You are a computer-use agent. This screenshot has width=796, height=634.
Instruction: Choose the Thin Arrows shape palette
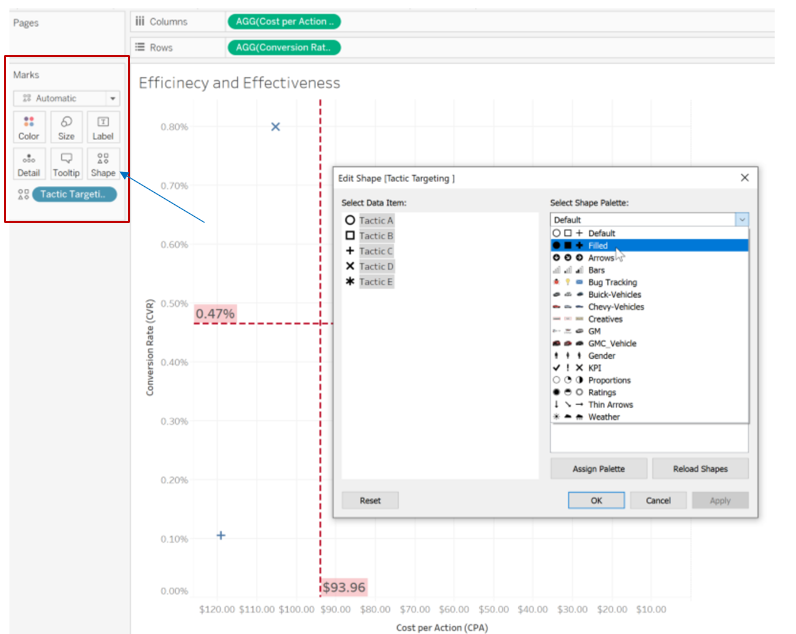click(649, 405)
